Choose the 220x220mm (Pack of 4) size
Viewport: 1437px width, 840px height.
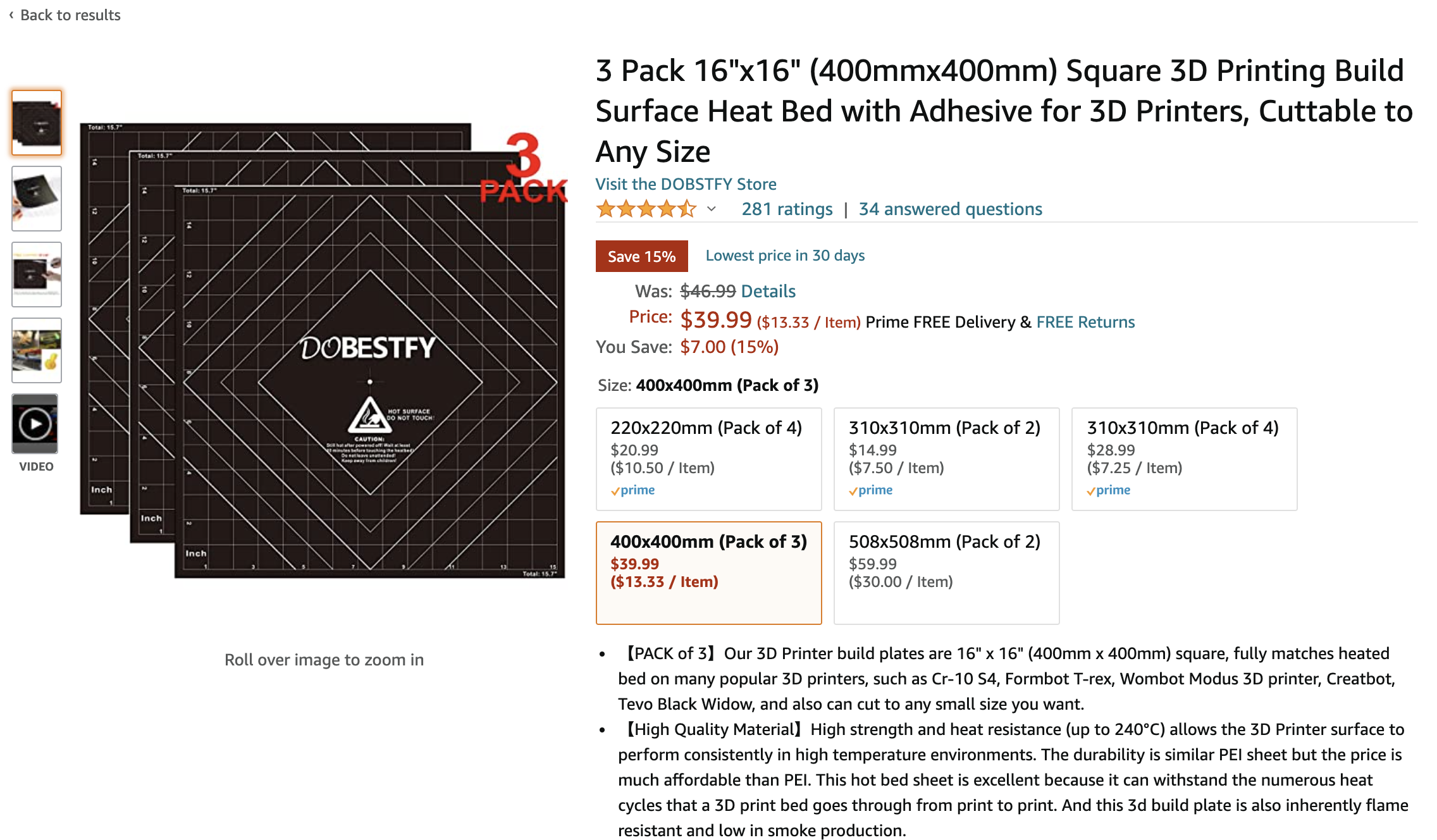tap(708, 459)
